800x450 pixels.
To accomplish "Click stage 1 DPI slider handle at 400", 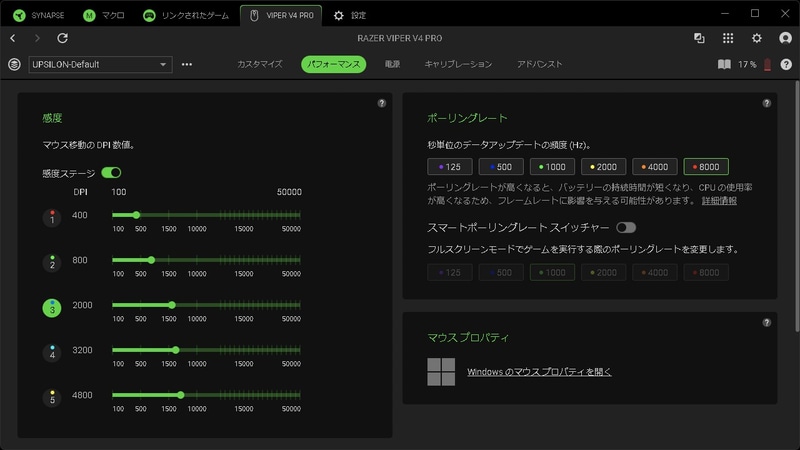I will click(x=136, y=215).
